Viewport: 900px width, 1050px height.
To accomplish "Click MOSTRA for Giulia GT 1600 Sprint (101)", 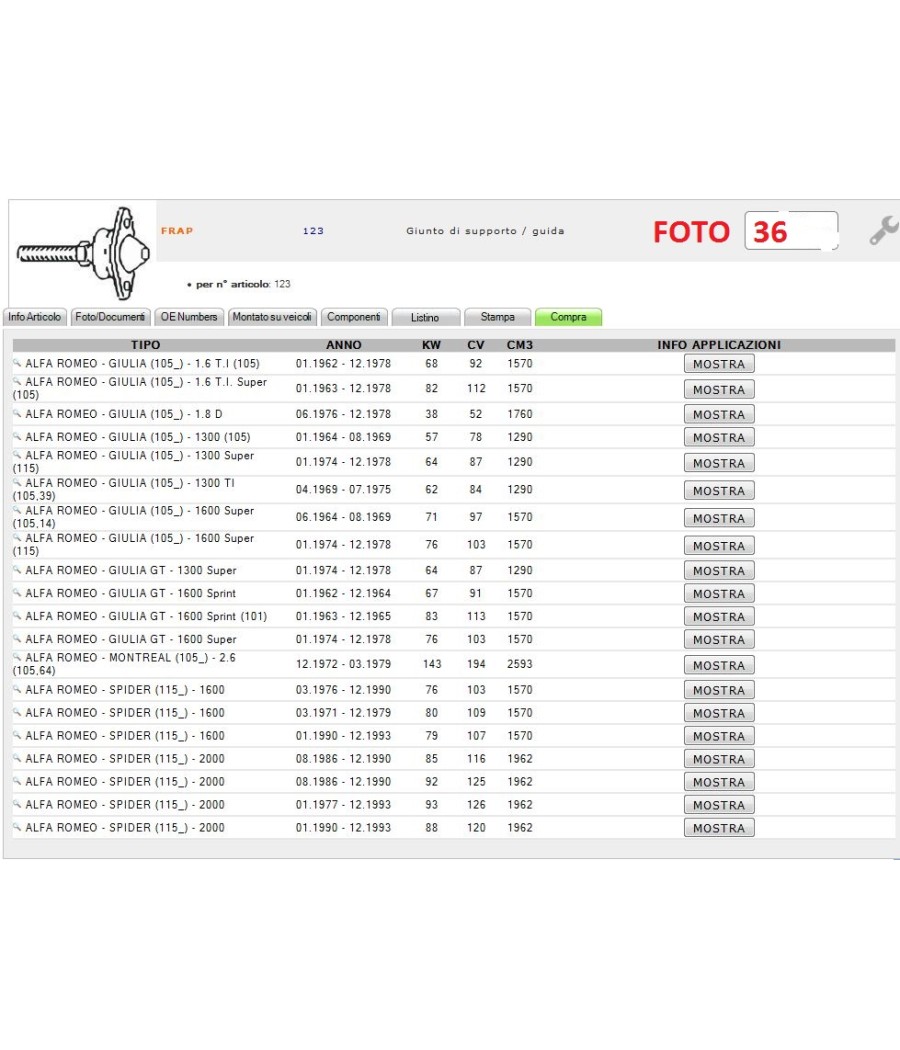I will 719,616.
